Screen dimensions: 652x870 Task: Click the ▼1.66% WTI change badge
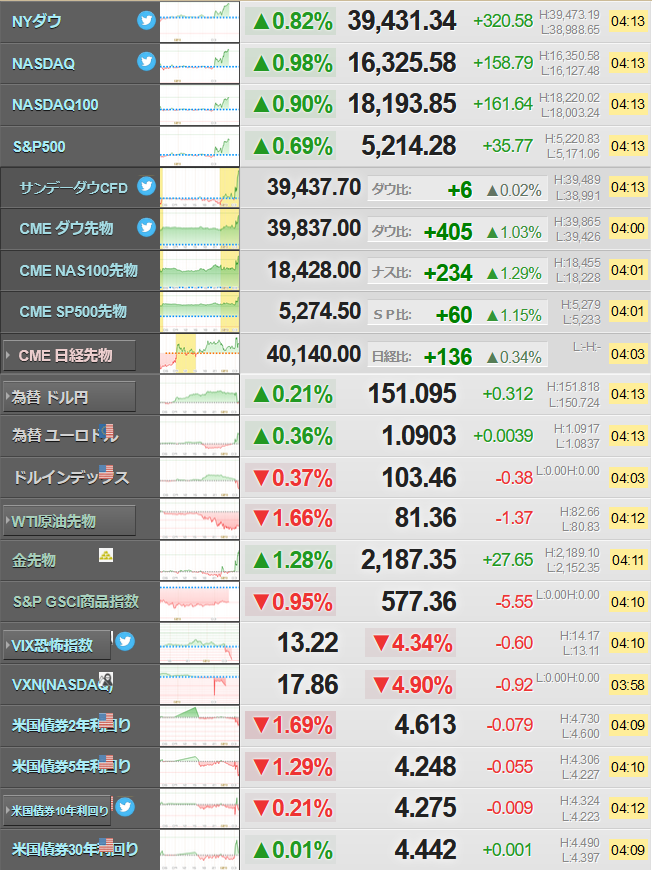tap(291, 518)
